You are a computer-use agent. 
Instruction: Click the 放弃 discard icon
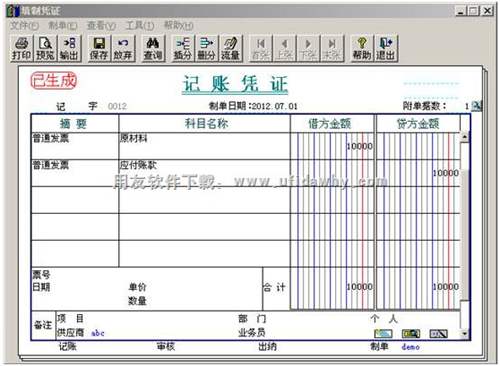(123, 49)
